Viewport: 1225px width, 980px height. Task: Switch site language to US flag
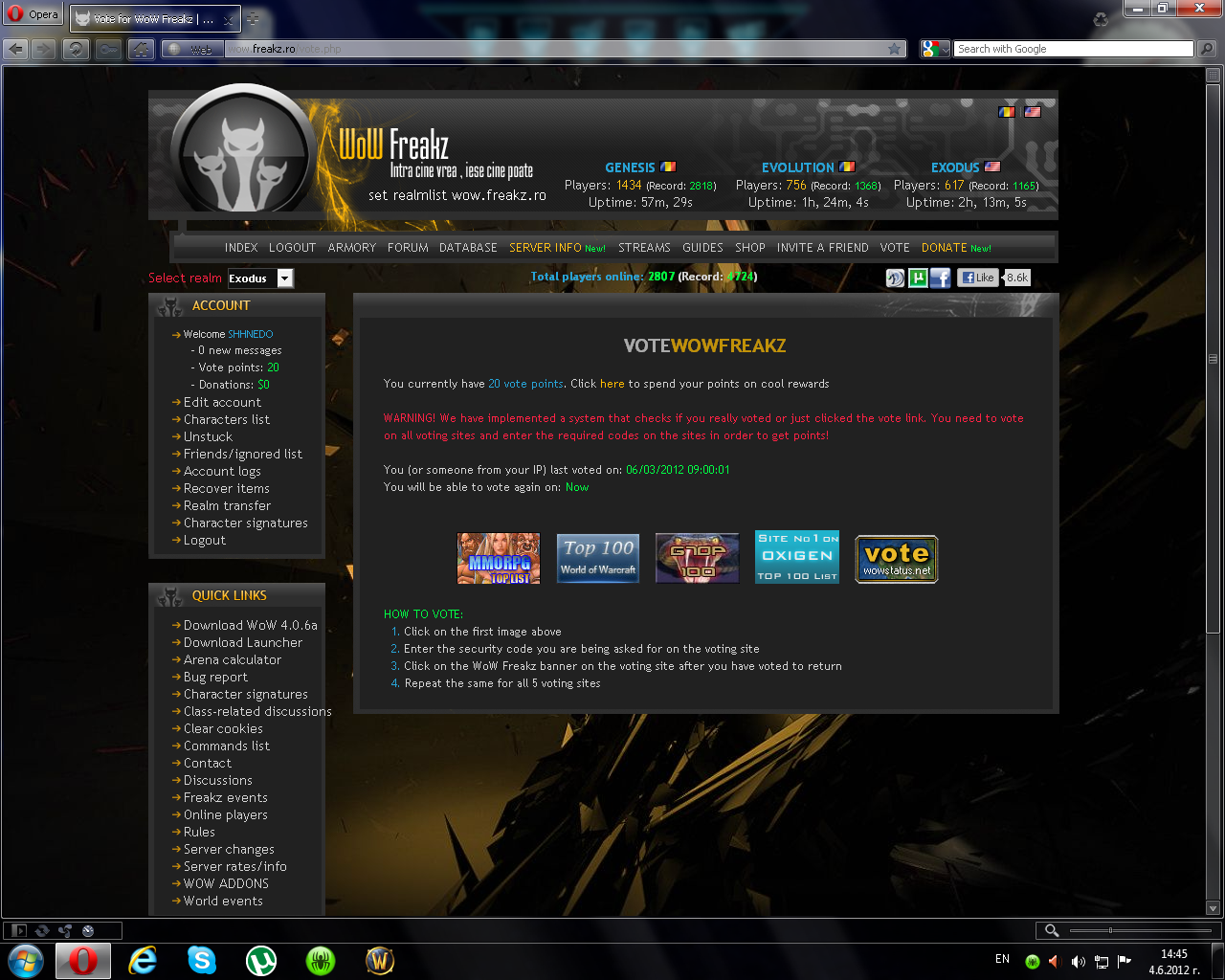point(1033,112)
